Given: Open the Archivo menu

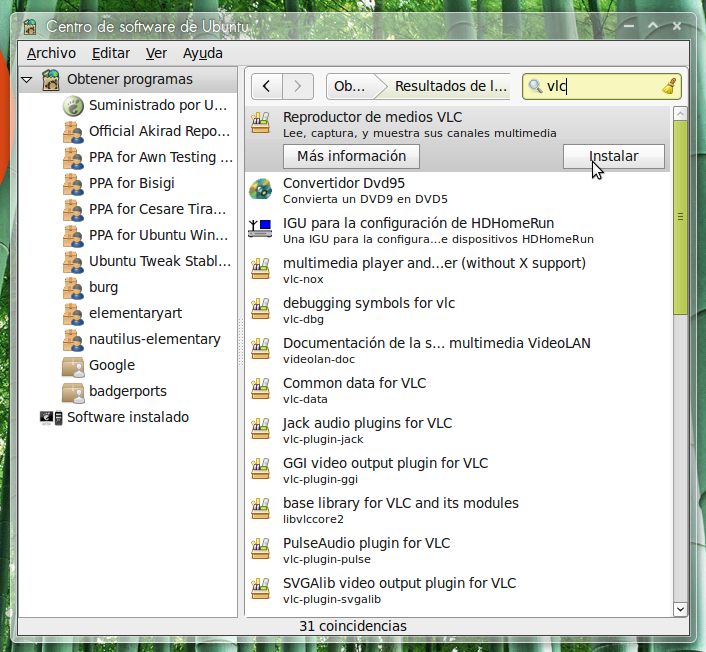Looking at the screenshot, I should click(x=51, y=53).
